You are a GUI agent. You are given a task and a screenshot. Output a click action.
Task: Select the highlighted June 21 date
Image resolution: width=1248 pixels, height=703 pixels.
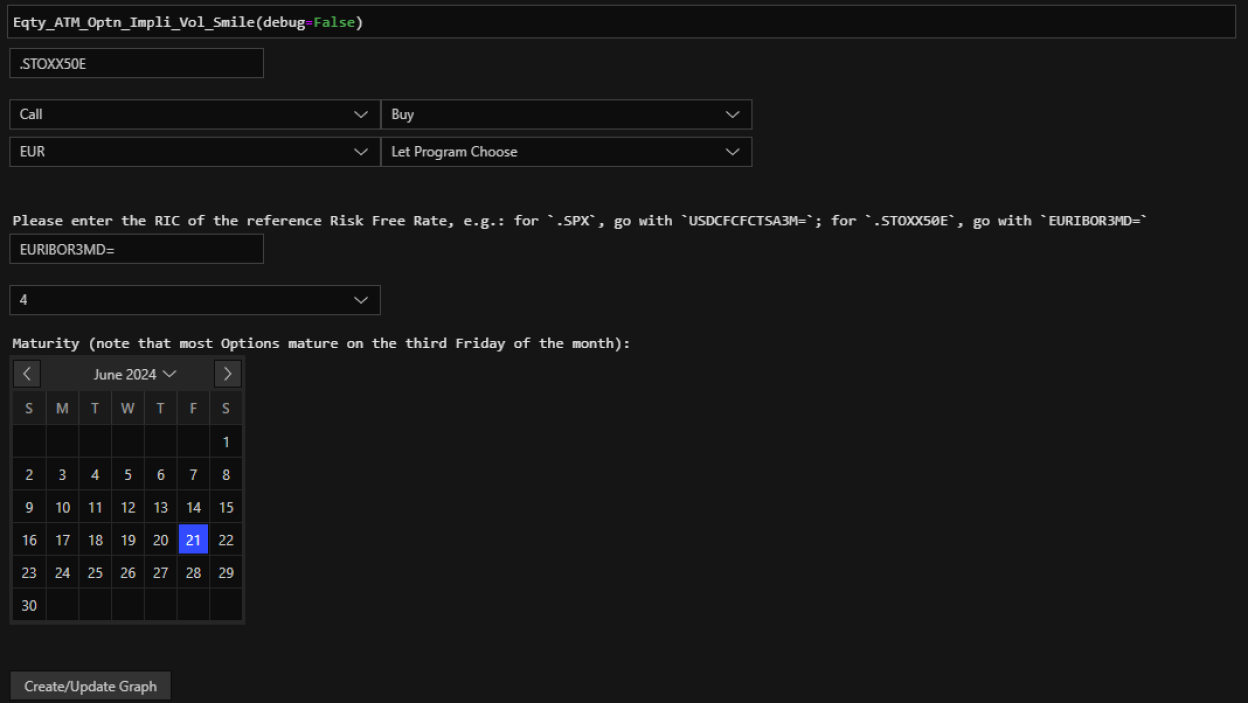point(193,540)
